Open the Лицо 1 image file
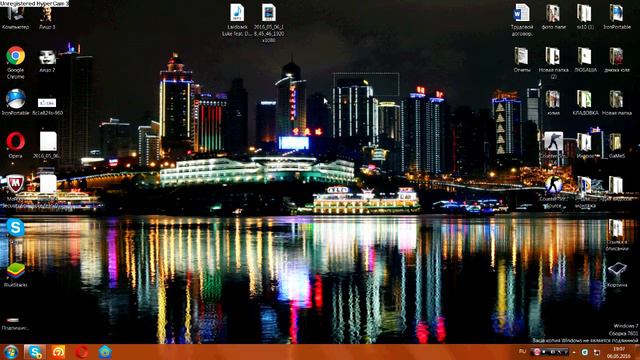Screen dimensions: 640x360 pyautogui.click(x=47, y=17)
